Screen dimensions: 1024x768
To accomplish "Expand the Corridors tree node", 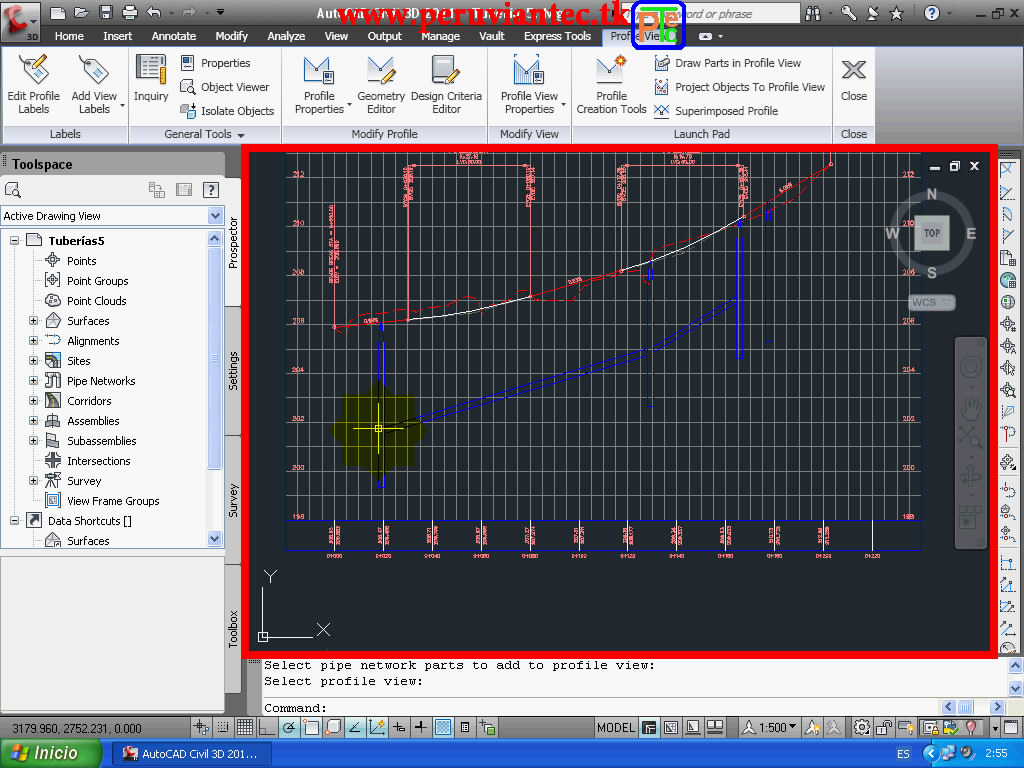I will click(x=33, y=401).
